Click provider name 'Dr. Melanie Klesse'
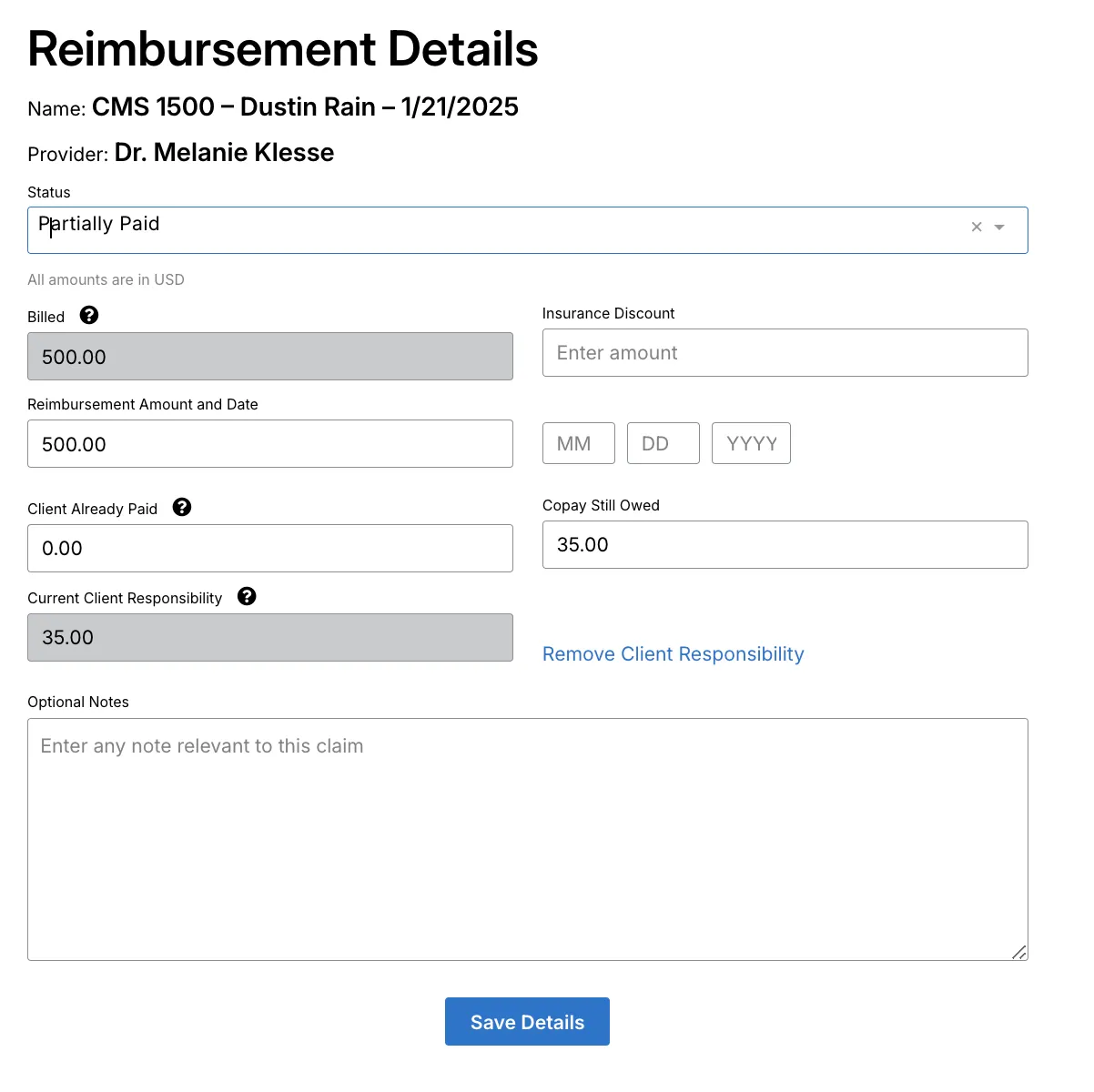1094x1092 pixels. (x=224, y=152)
